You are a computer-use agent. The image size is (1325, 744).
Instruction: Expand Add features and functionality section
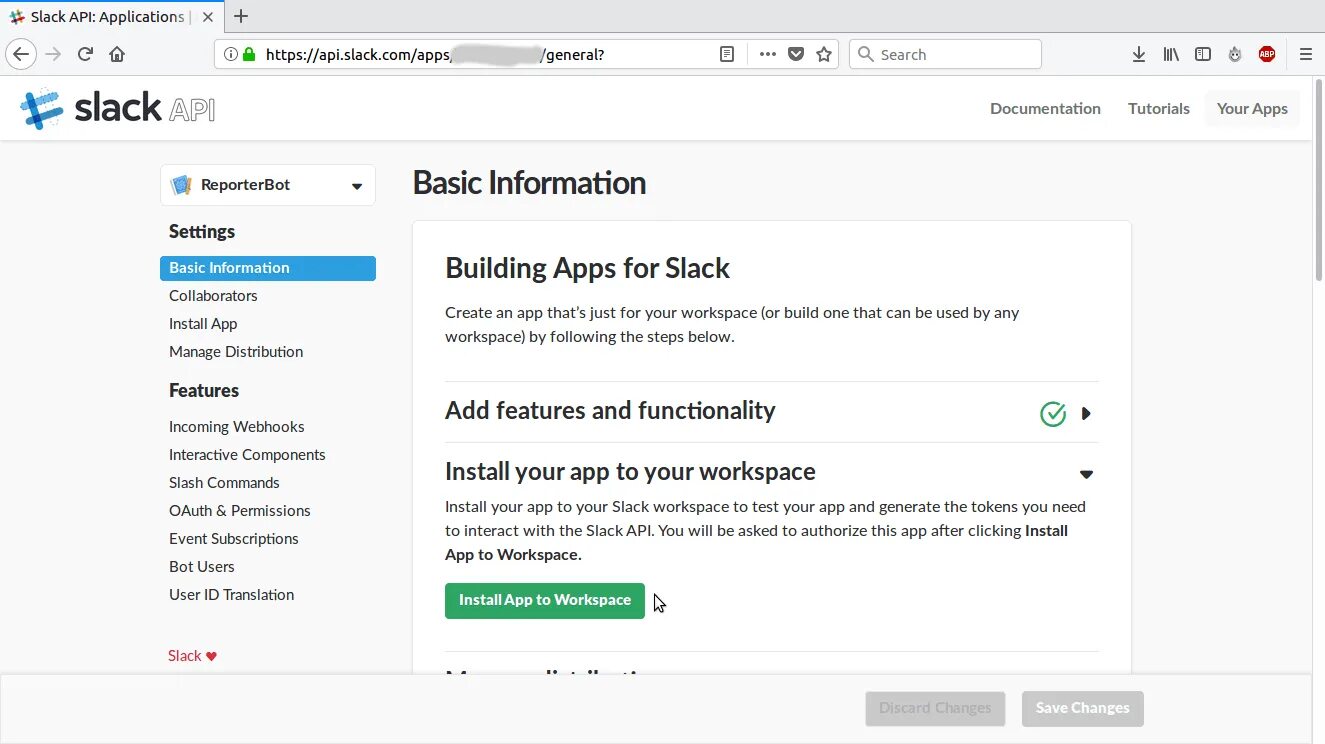tap(1086, 413)
